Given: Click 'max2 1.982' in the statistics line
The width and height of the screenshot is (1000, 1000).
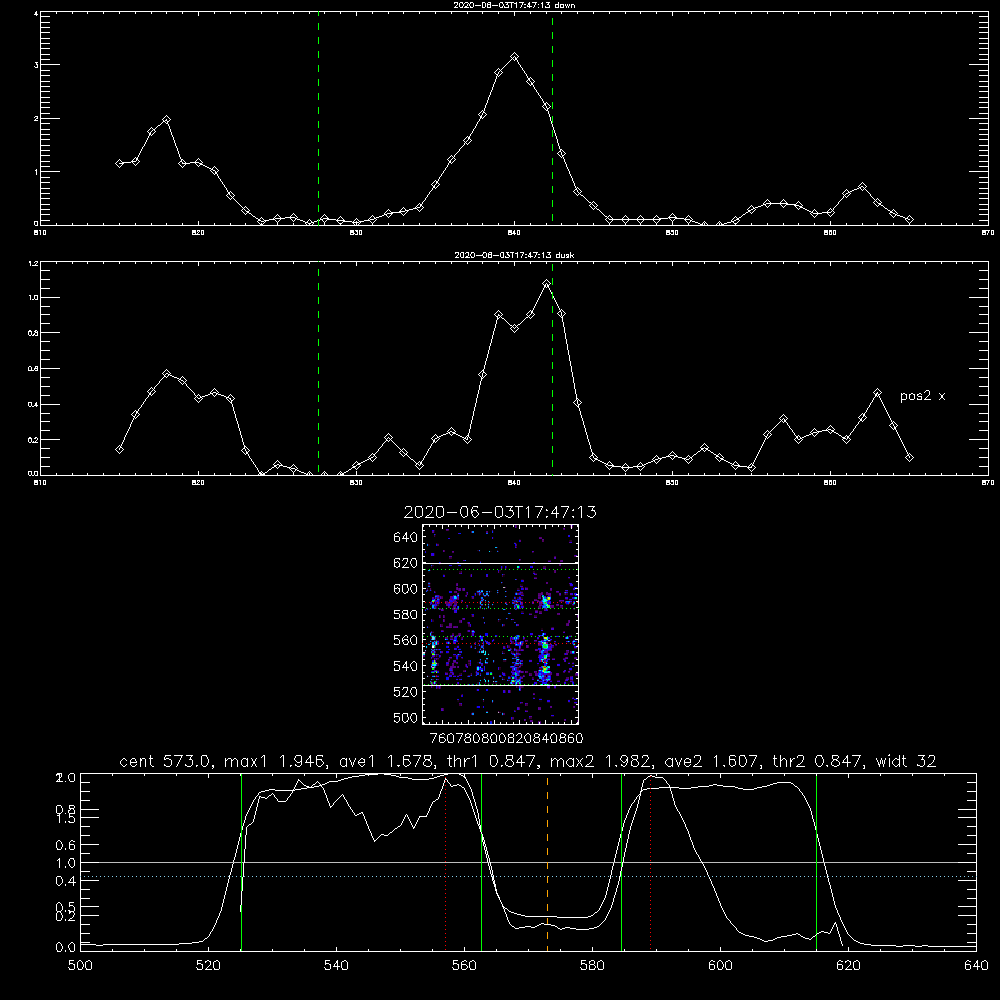Looking at the screenshot, I should pyautogui.click(x=599, y=761).
